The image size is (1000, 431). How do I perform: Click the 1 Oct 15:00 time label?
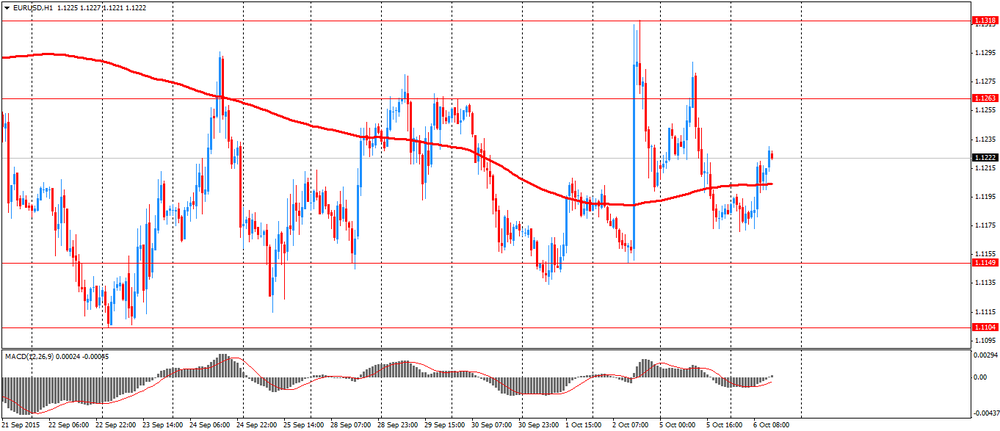coord(584,423)
